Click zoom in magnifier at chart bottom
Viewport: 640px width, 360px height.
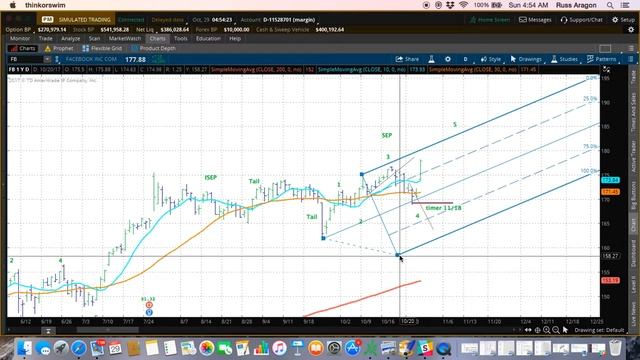547,330
